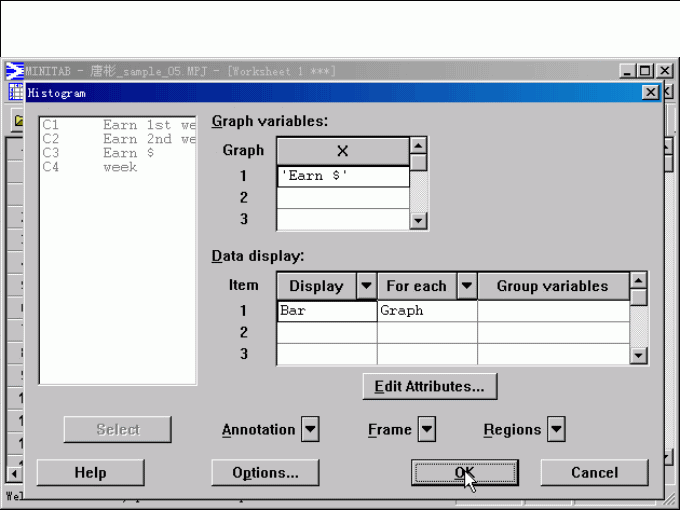Viewport: 680px width, 510px height.
Task: Click the Group variables cell for item 1
Action: (x=553, y=311)
